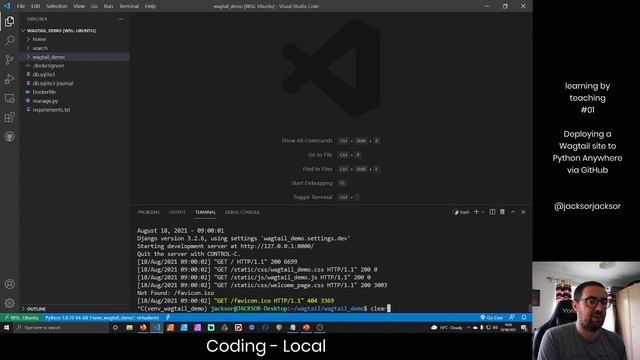Click the terminal prompt line ending in clear
This screenshot has height=360, width=640.
(x=264, y=309)
